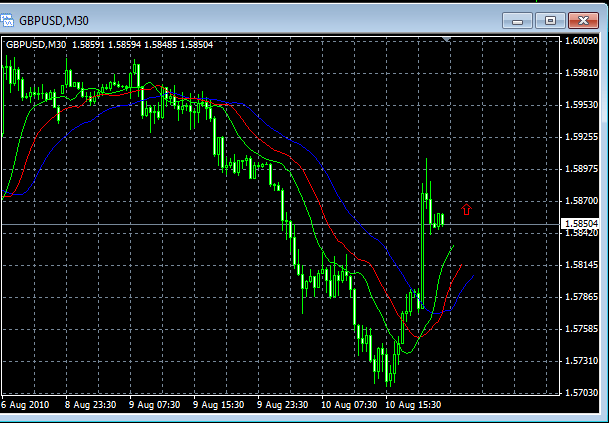Click the price scale value 1.58700
Image resolution: width=609 pixels, height=423 pixels.
click(x=581, y=201)
